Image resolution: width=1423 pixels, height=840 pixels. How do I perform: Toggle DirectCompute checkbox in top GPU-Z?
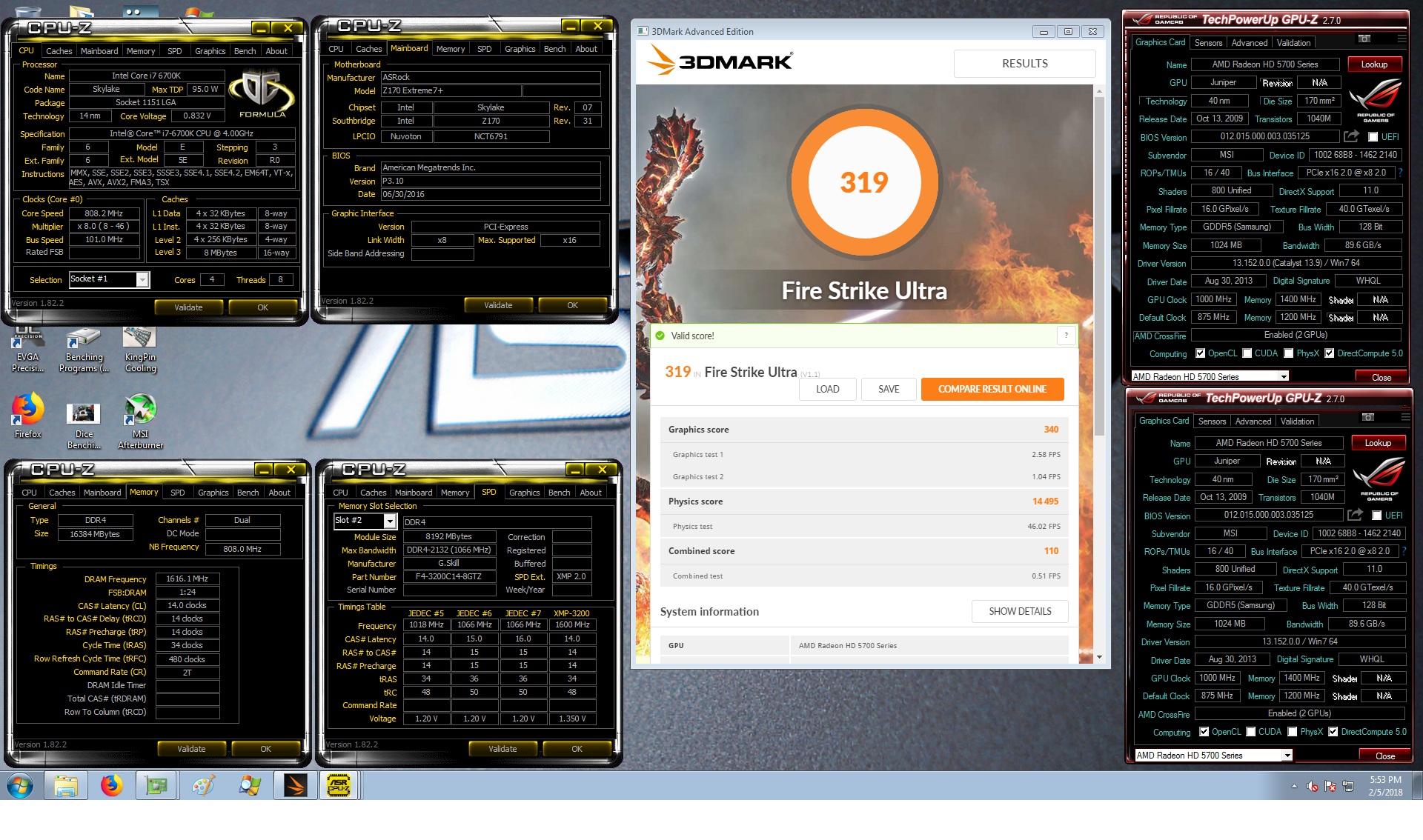coord(1330,353)
